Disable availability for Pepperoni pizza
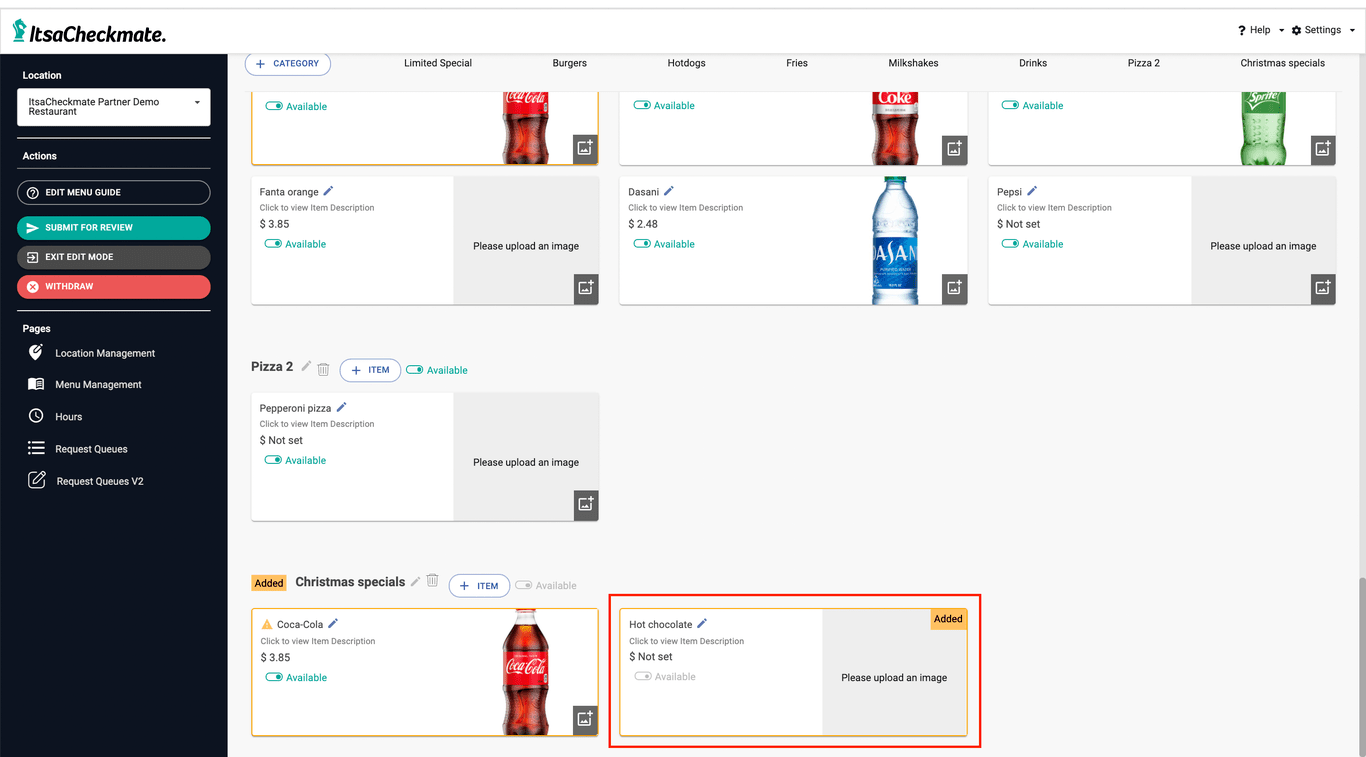 point(273,460)
